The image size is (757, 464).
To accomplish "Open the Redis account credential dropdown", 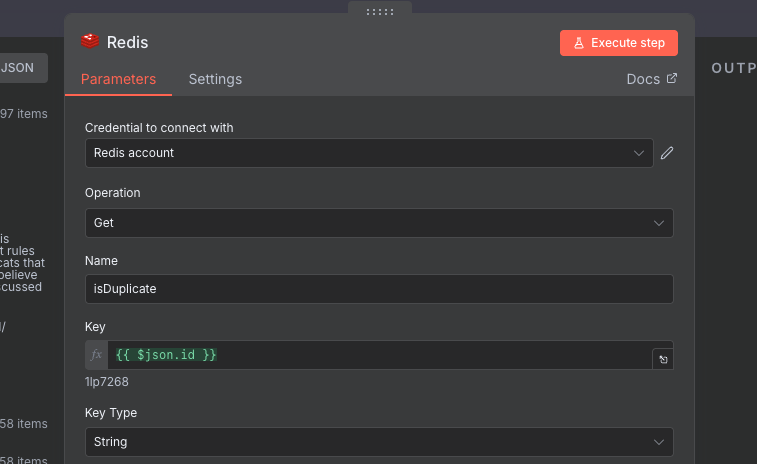I will click(369, 153).
